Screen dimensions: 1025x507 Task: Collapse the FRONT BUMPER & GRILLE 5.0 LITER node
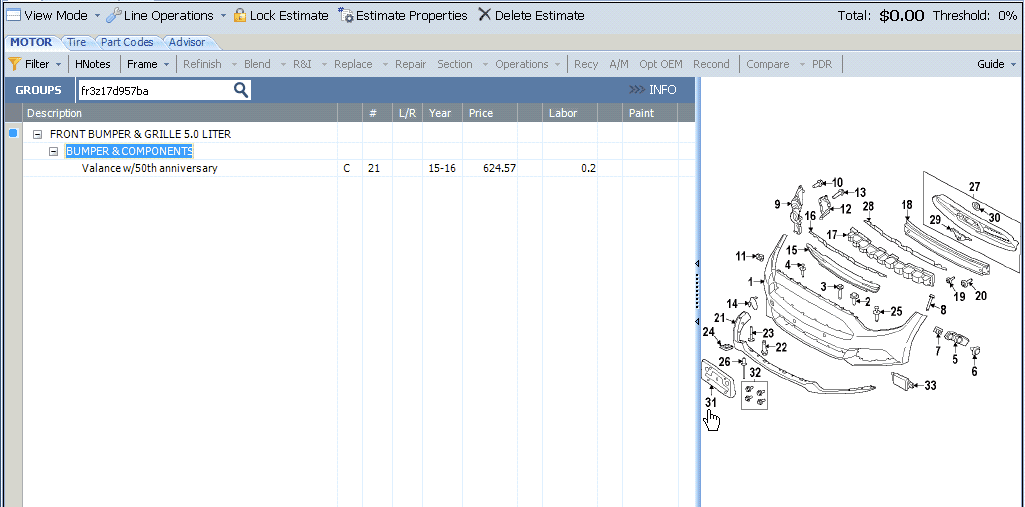pyautogui.click(x=38, y=134)
